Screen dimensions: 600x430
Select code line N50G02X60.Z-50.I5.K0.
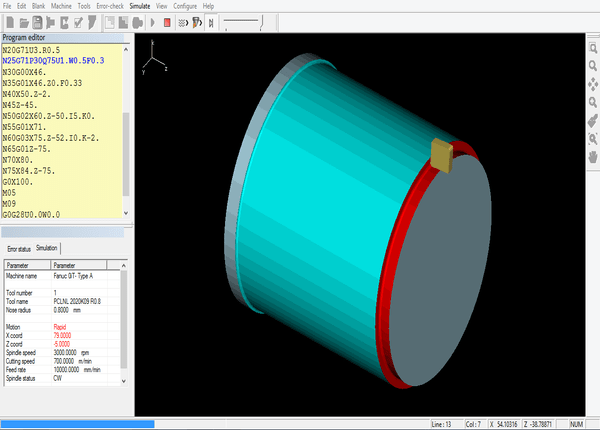pyautogui.click(x=49, y=116)
